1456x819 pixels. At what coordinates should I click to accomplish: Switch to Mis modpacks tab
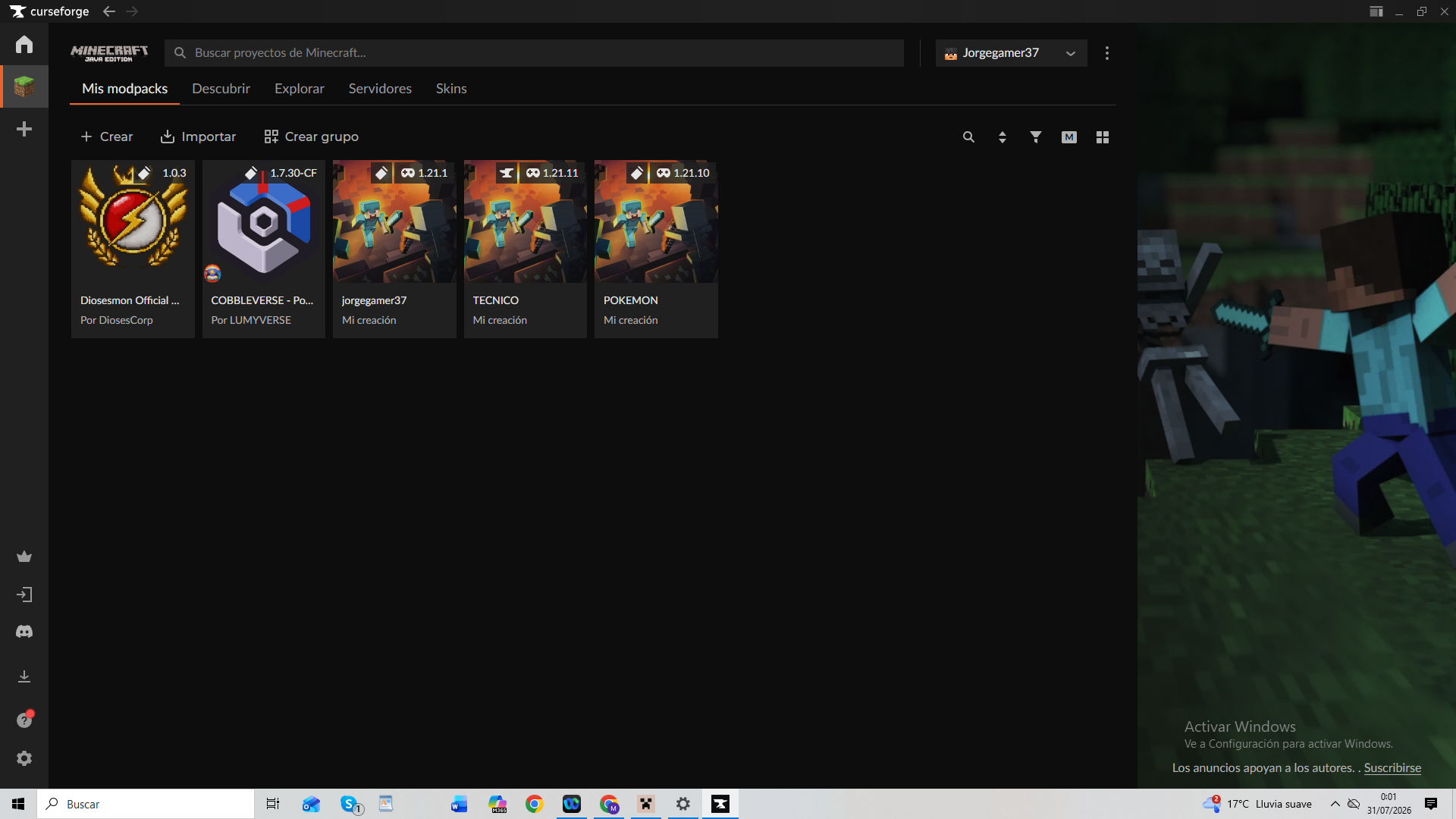pyautogui.click(x=124, y=89)
